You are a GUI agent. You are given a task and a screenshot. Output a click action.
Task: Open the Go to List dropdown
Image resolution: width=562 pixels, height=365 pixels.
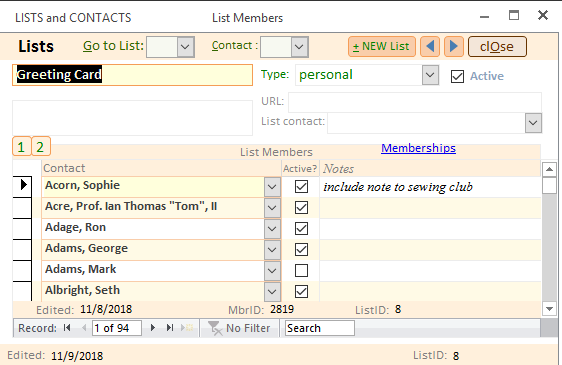(185, 47)
